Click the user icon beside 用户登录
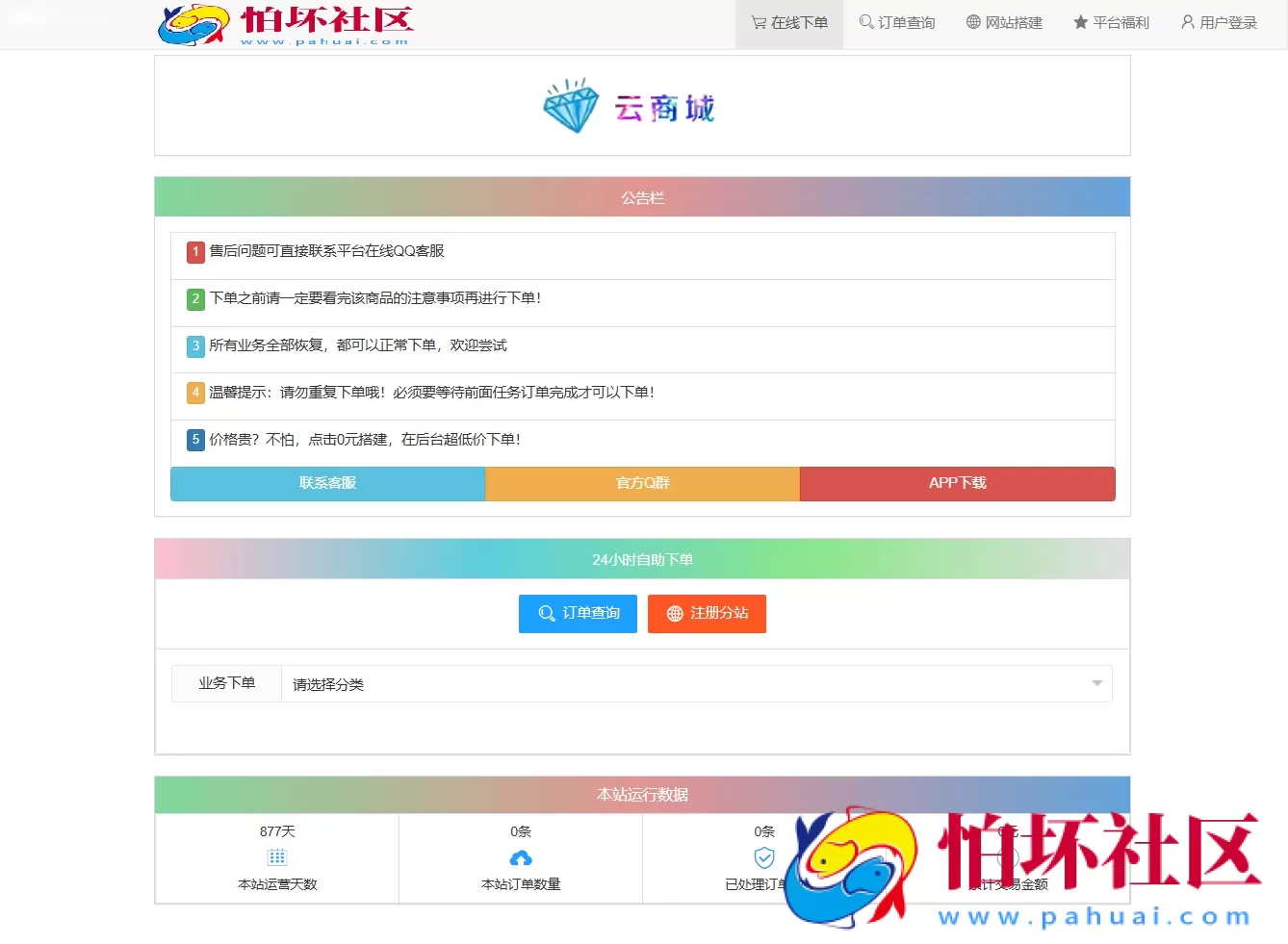The image size is (1288, 944). (1186, 23)
